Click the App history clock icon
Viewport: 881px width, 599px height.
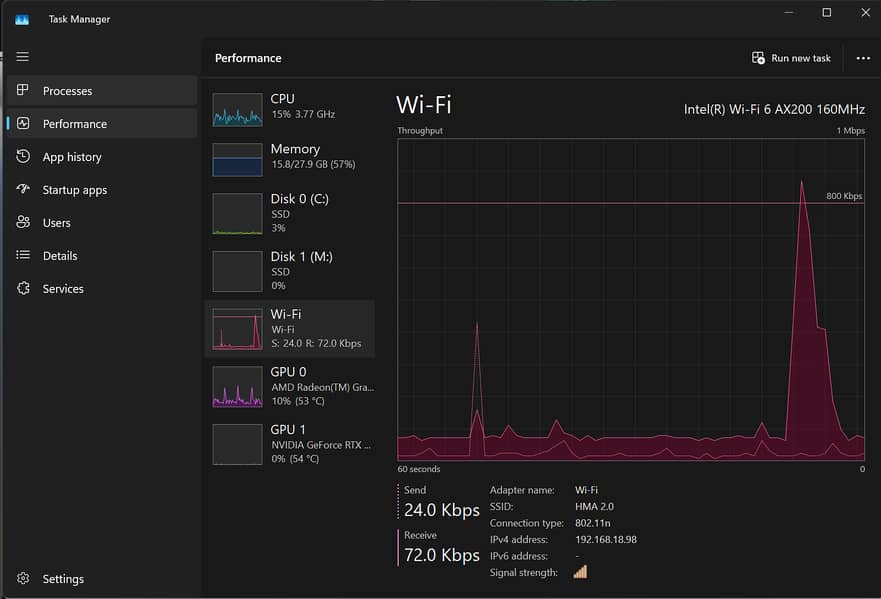click(x=23, y=157)
